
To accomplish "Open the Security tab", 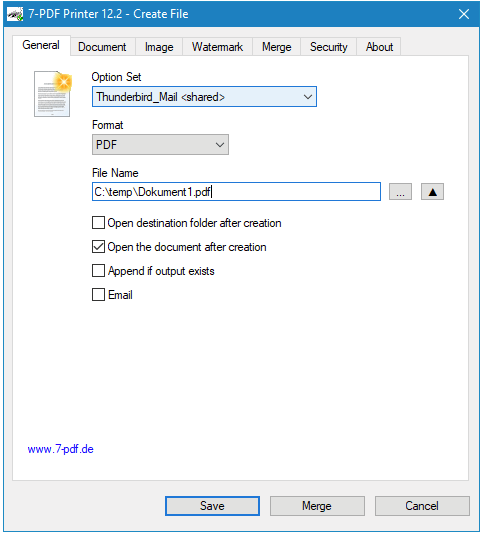I will coord(329,47).
